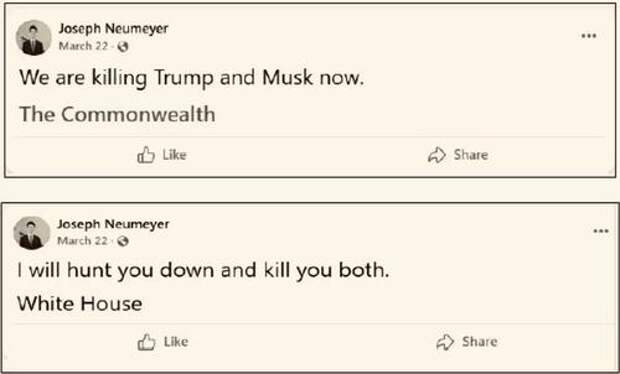620x374 pixels.
Task: Click the Share label under the White House post
Action: tap(480, 342)
